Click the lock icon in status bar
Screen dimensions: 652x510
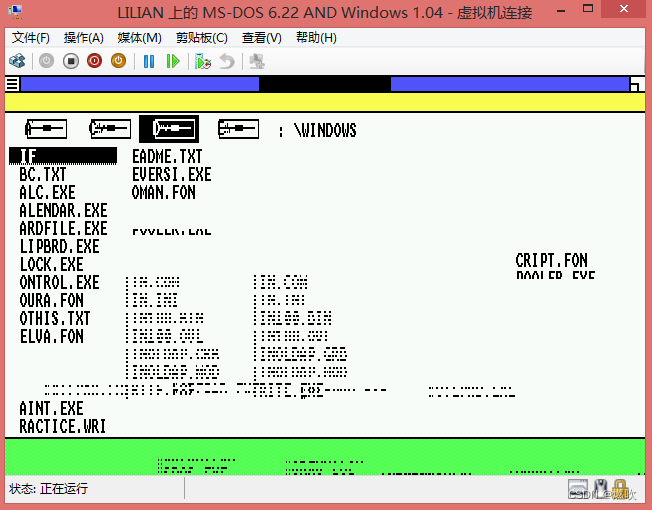point(620,489)
